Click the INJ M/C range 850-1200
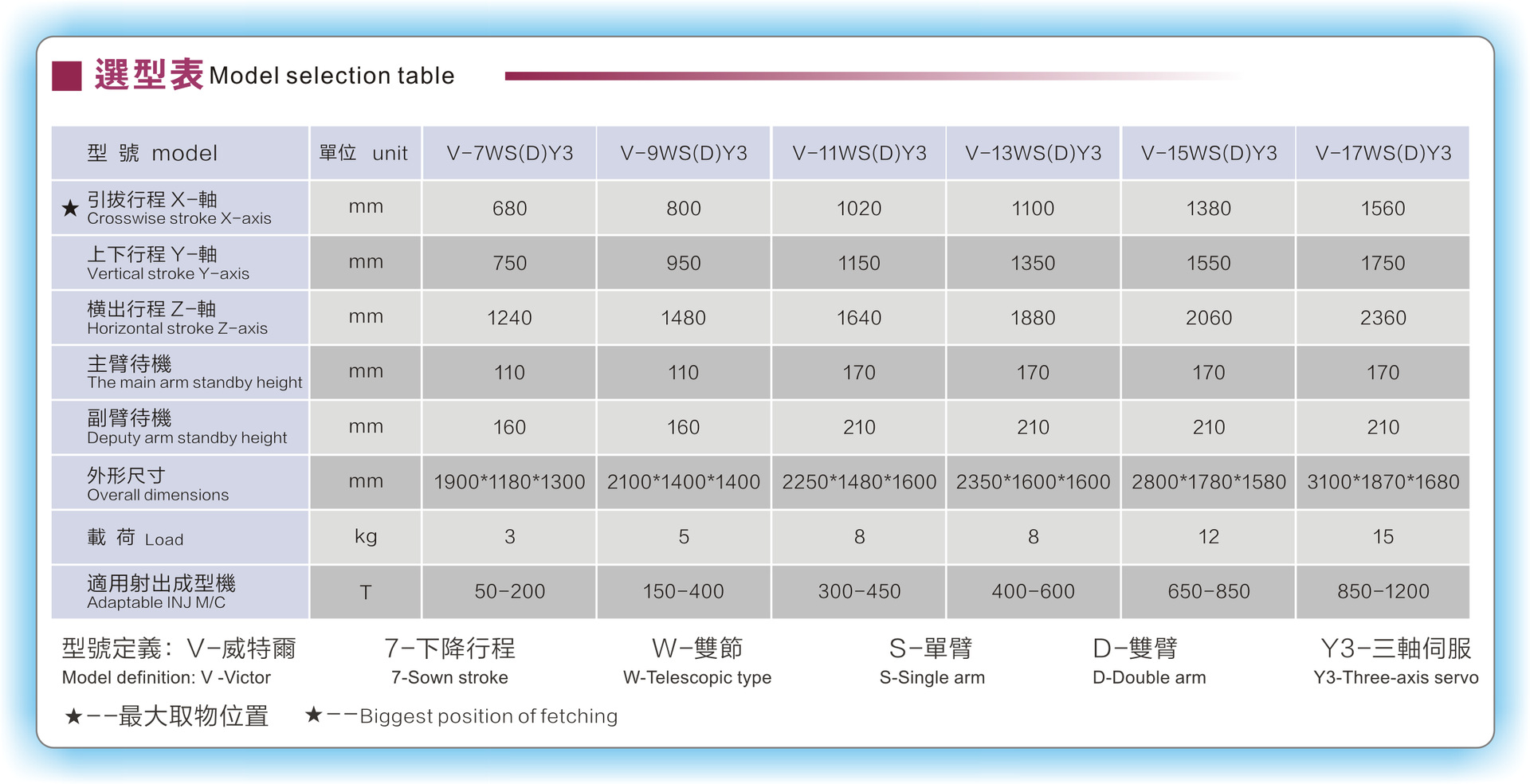Image resolution: width=1530 pixels, height=784 pixels. pyautogui.click(x=1383, y=592)
